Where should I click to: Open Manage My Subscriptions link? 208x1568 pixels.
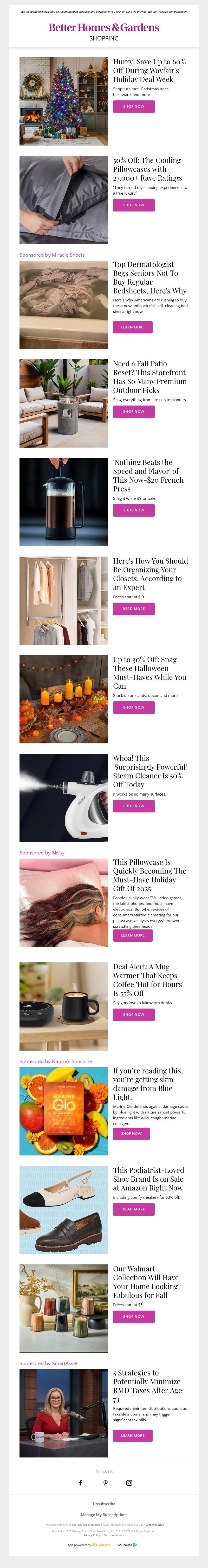[x=104, y=1515]
